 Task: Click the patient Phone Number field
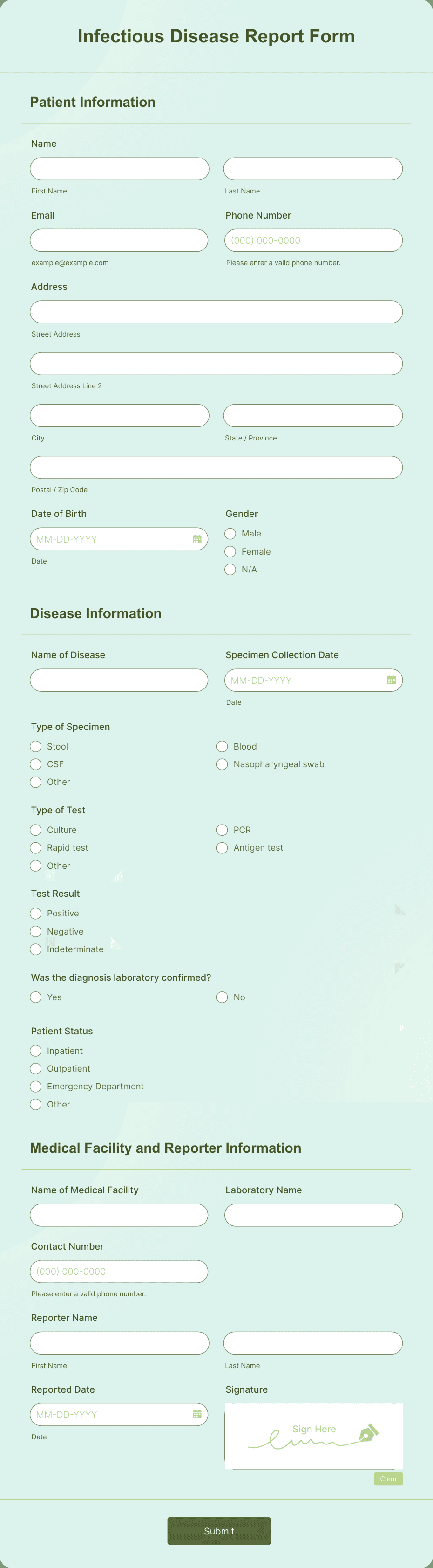click(x=314, y=241)
